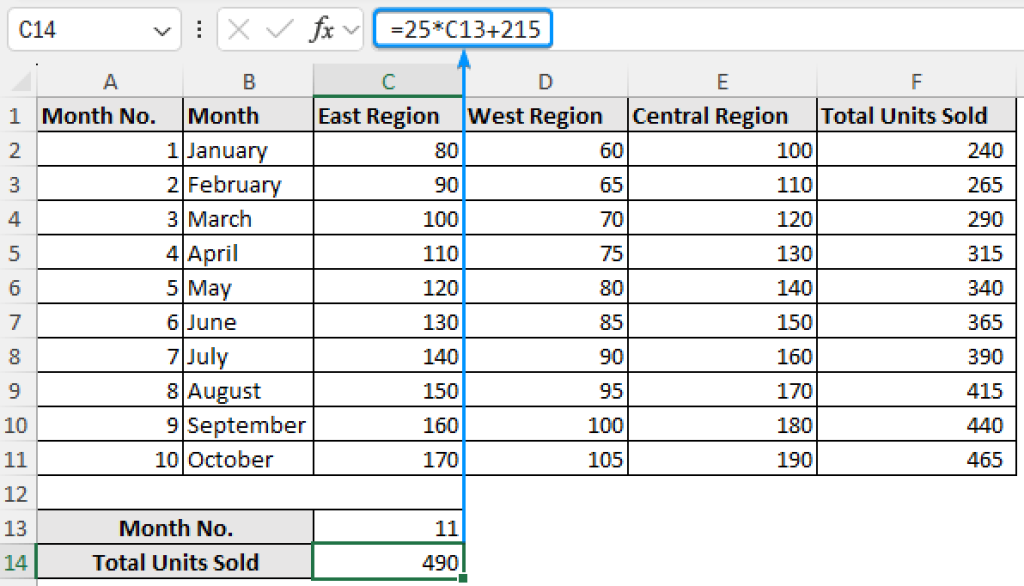The image size is (1024, 586).
Task: Select column C header
Action: click(x=388, y=80)
